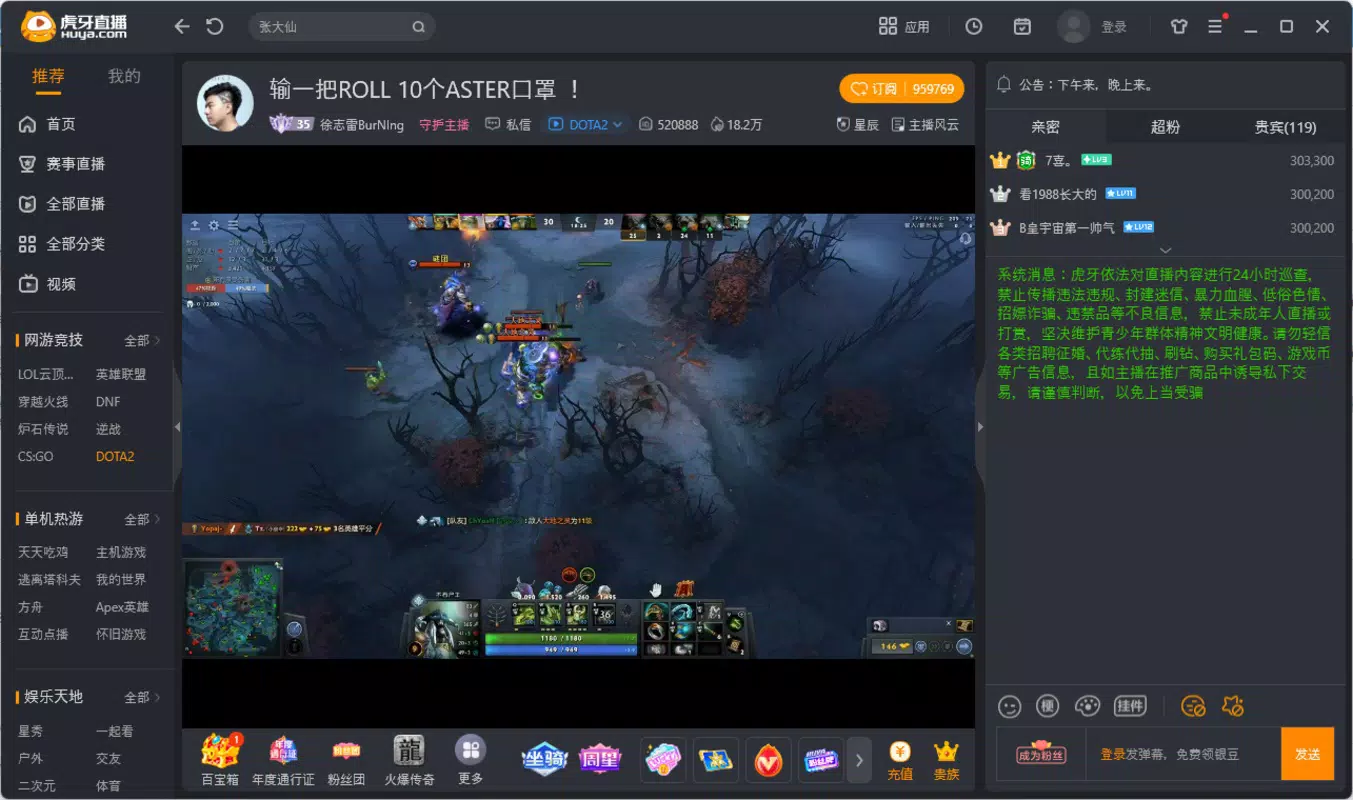
Task: Open the emoji smiley picker
Action: pyautogui.click(x=1009, y=706)
